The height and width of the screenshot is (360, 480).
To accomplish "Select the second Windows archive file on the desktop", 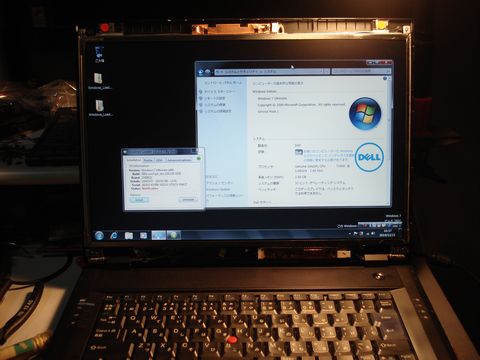I will point(100,108).
